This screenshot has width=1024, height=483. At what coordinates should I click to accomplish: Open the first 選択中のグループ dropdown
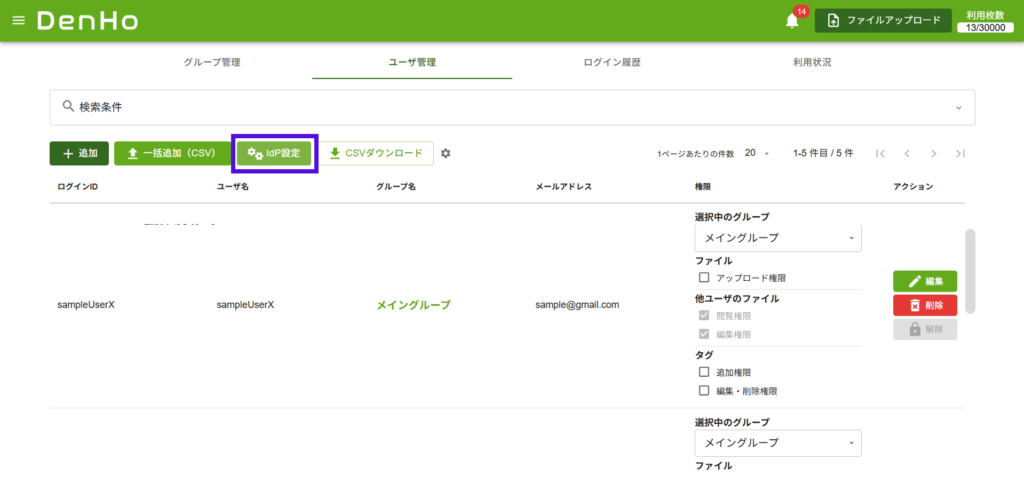777,238
